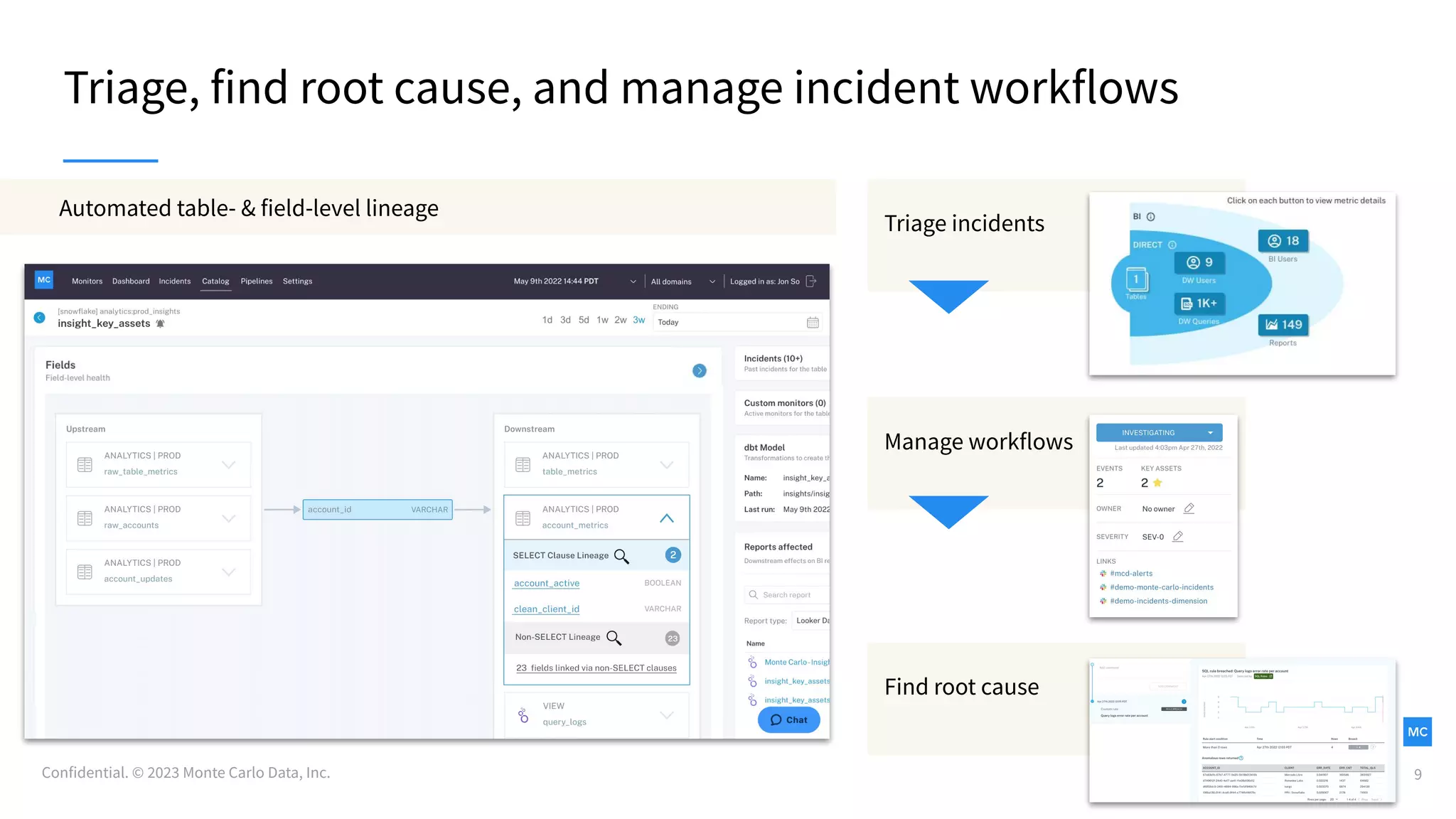
Task: Click the MC logo in navigation bar
Action: [44, 280]
